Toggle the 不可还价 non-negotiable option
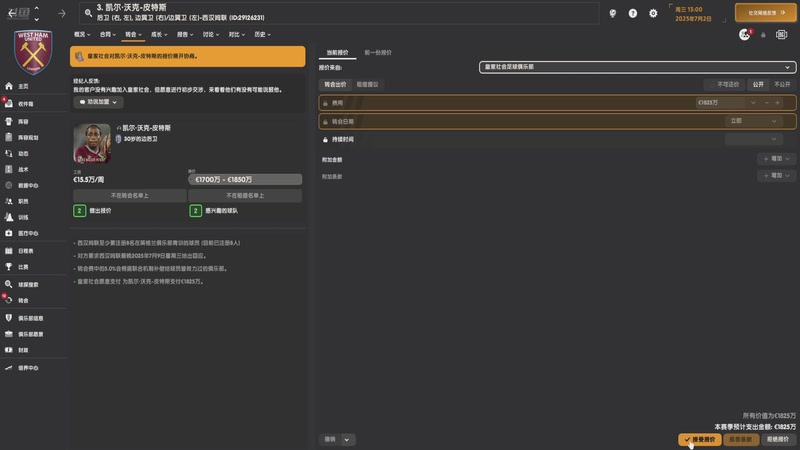800x450 pixels. click(726, 85)
